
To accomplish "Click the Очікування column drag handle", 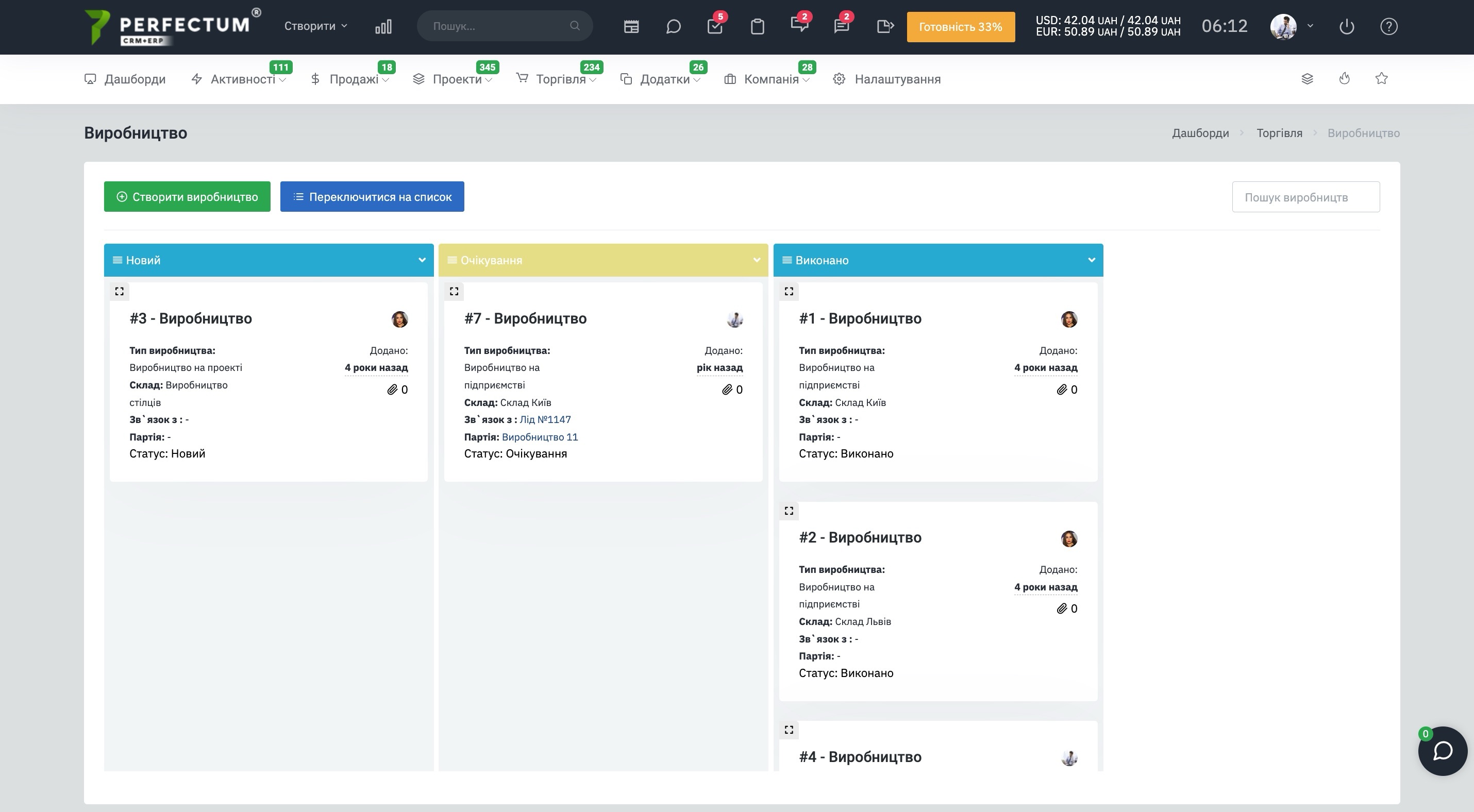I will (452, 260).
